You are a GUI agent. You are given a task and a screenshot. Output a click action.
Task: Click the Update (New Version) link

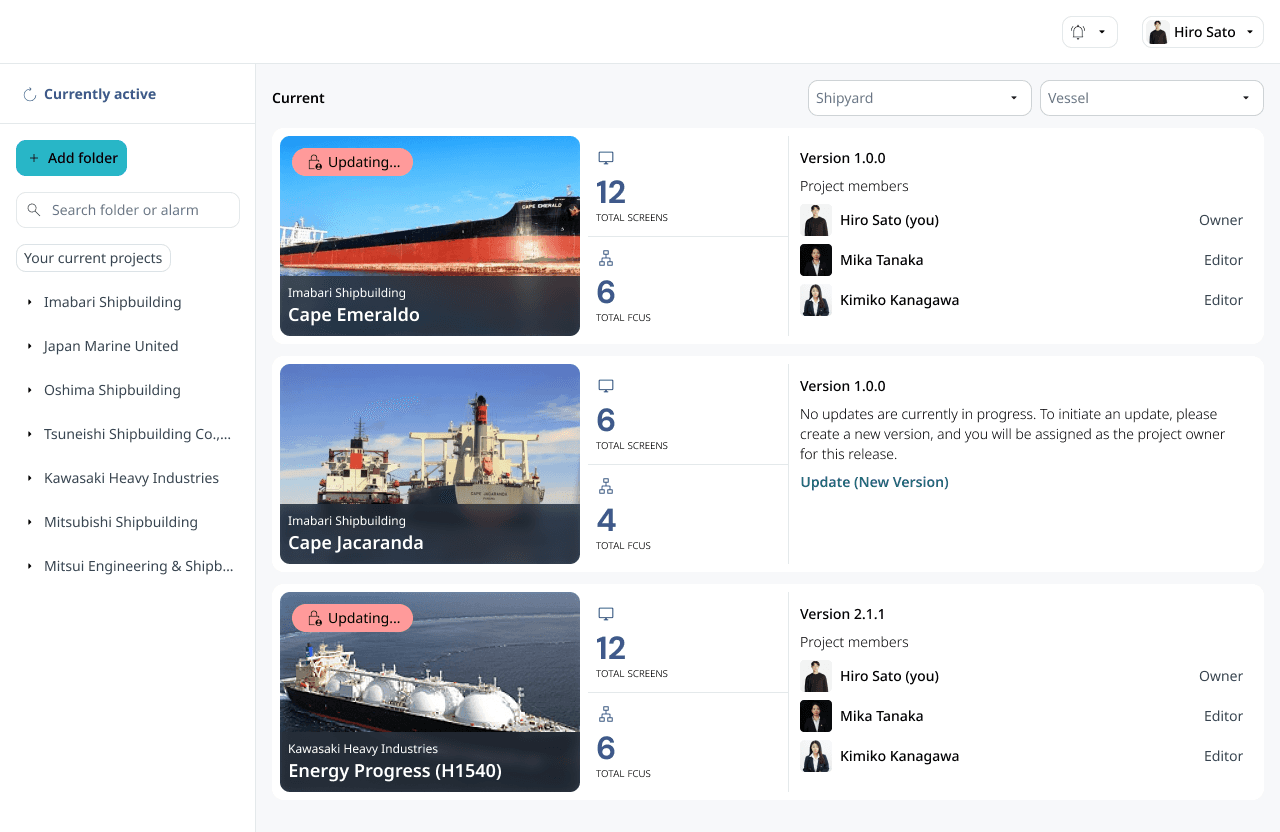point(874,482)
